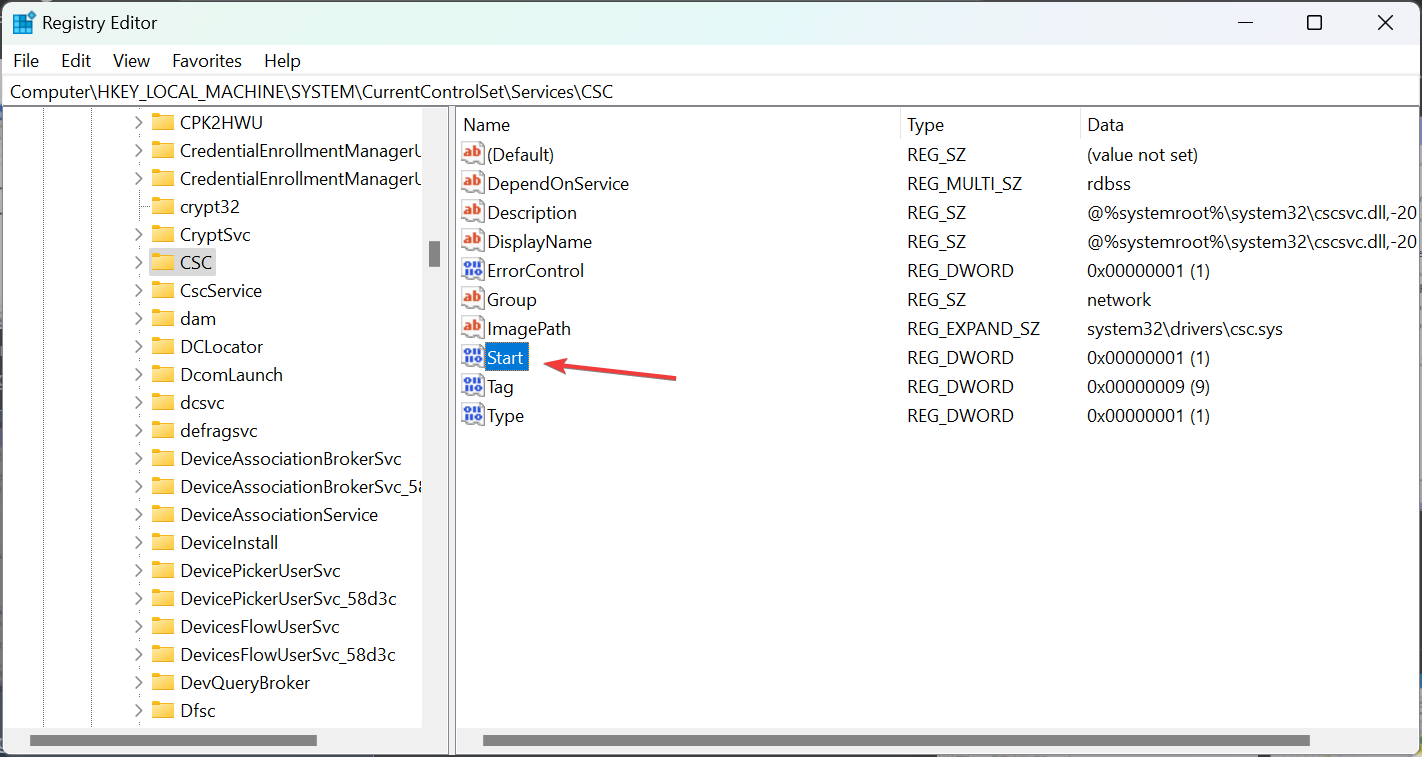
Task: Click the string icon beside the (Default) value
Action: coord(472,154)
